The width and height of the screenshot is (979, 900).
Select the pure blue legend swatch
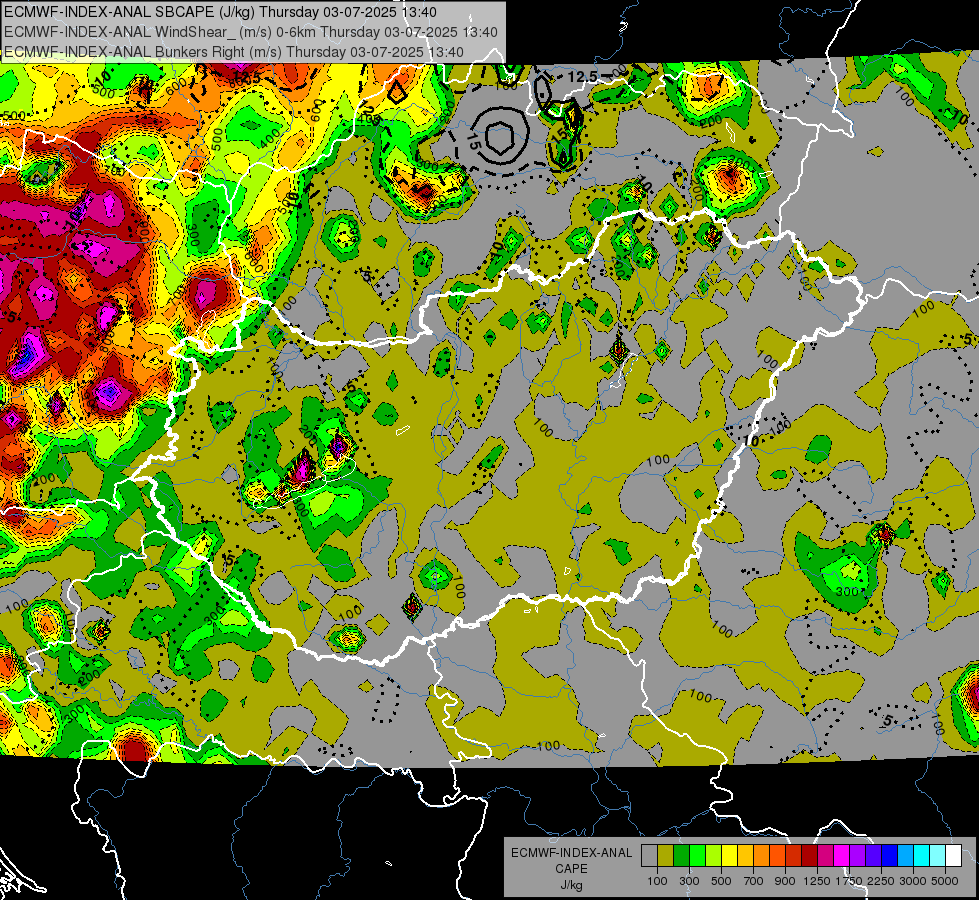pyautogui.click(x=890, y=856)
